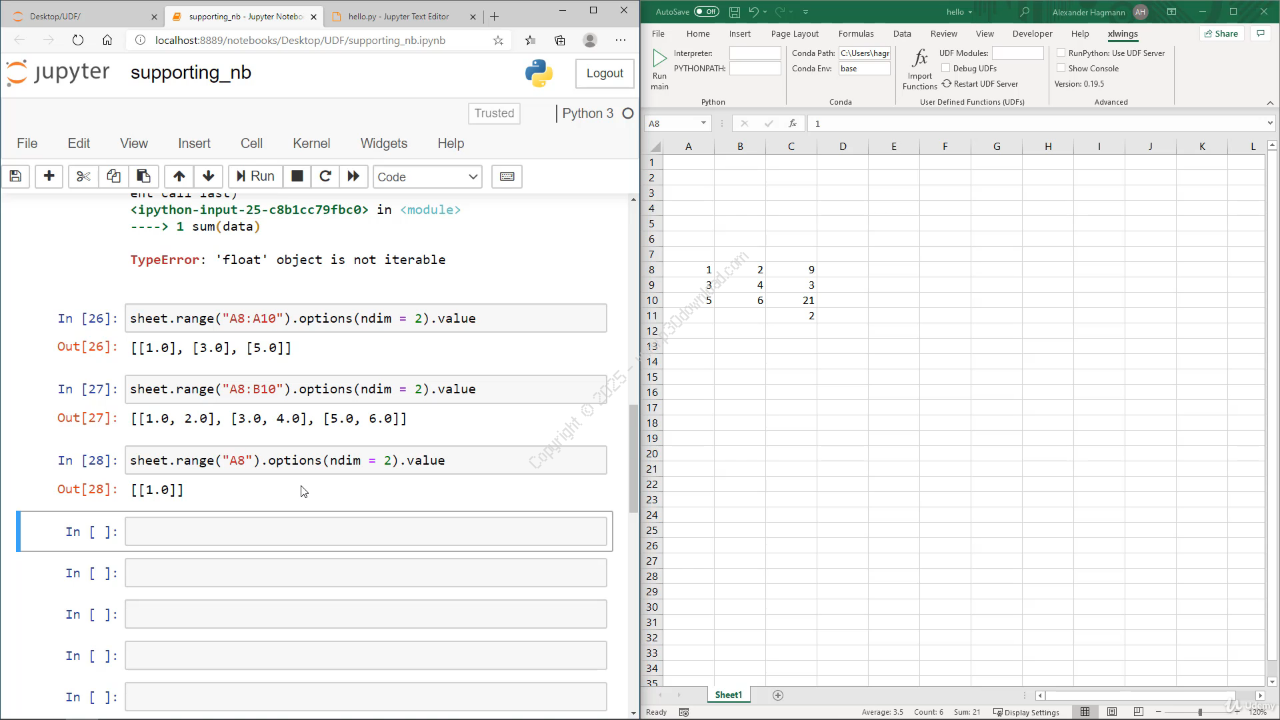Click Restart UDF Server

[x=980, y=84]
